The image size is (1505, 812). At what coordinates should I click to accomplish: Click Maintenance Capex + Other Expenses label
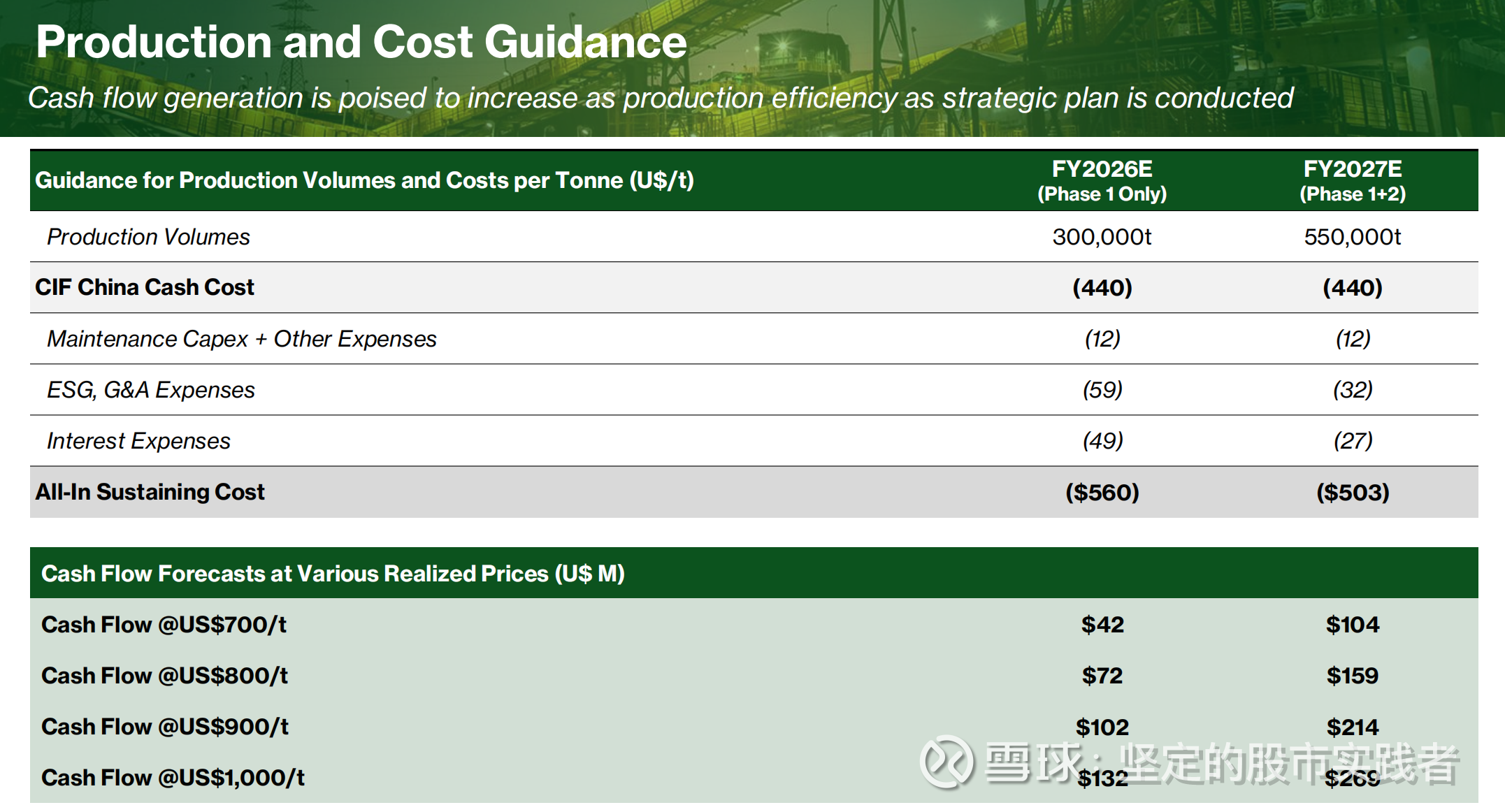click(x=241, y=339)
